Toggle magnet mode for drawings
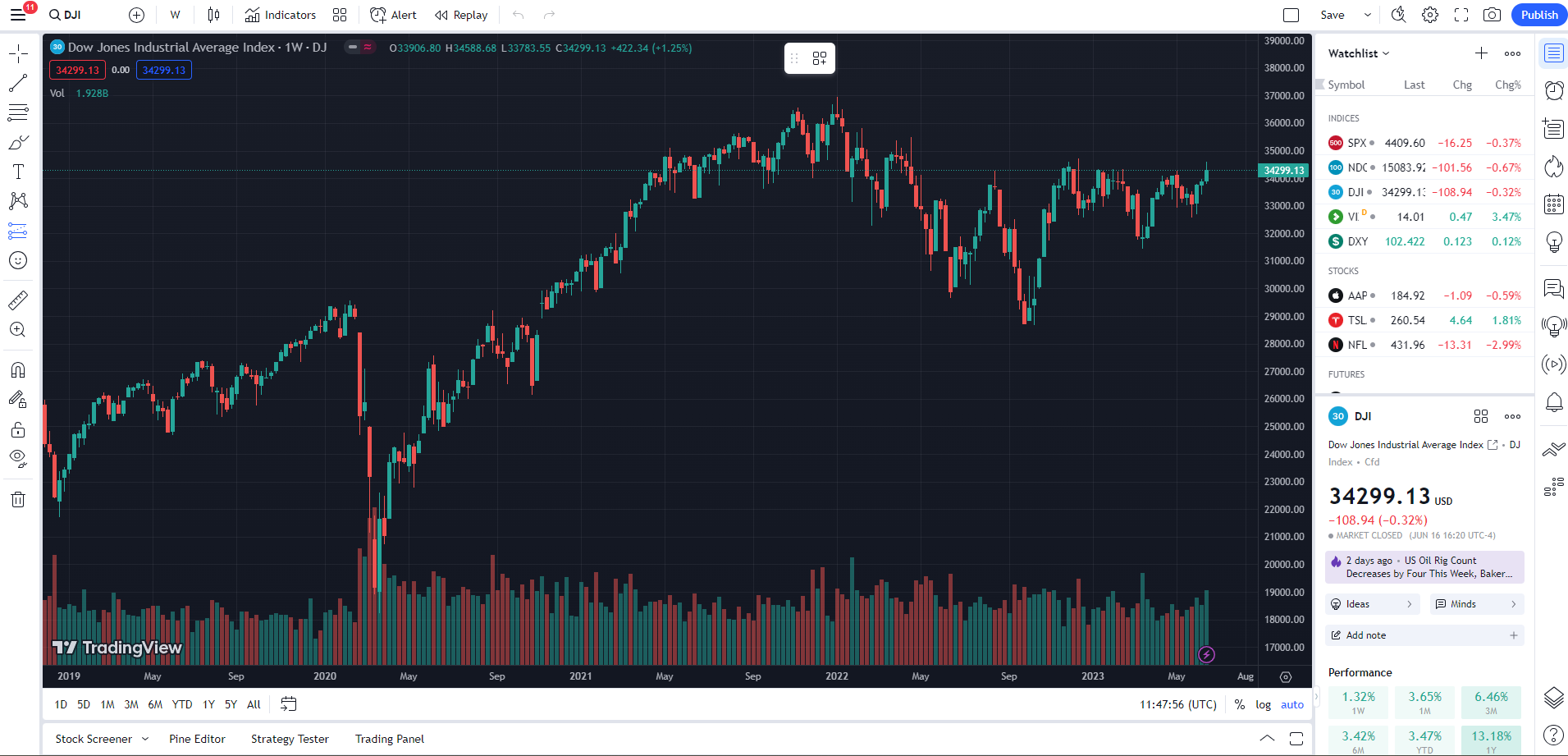This screenshot has height=756, width=1568. point(18,369)
